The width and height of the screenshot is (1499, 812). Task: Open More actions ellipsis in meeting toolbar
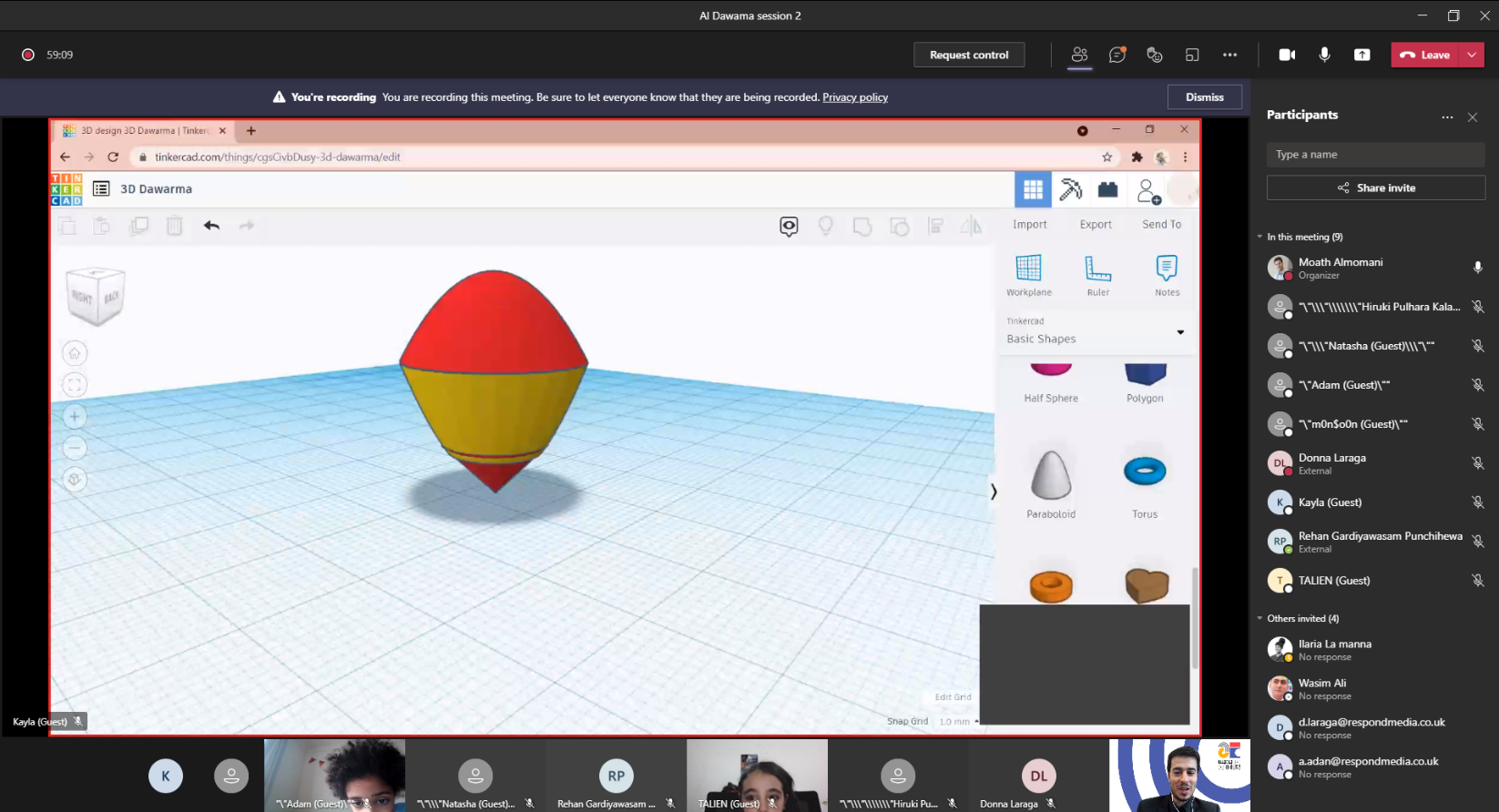click(x=1230, y=55)
